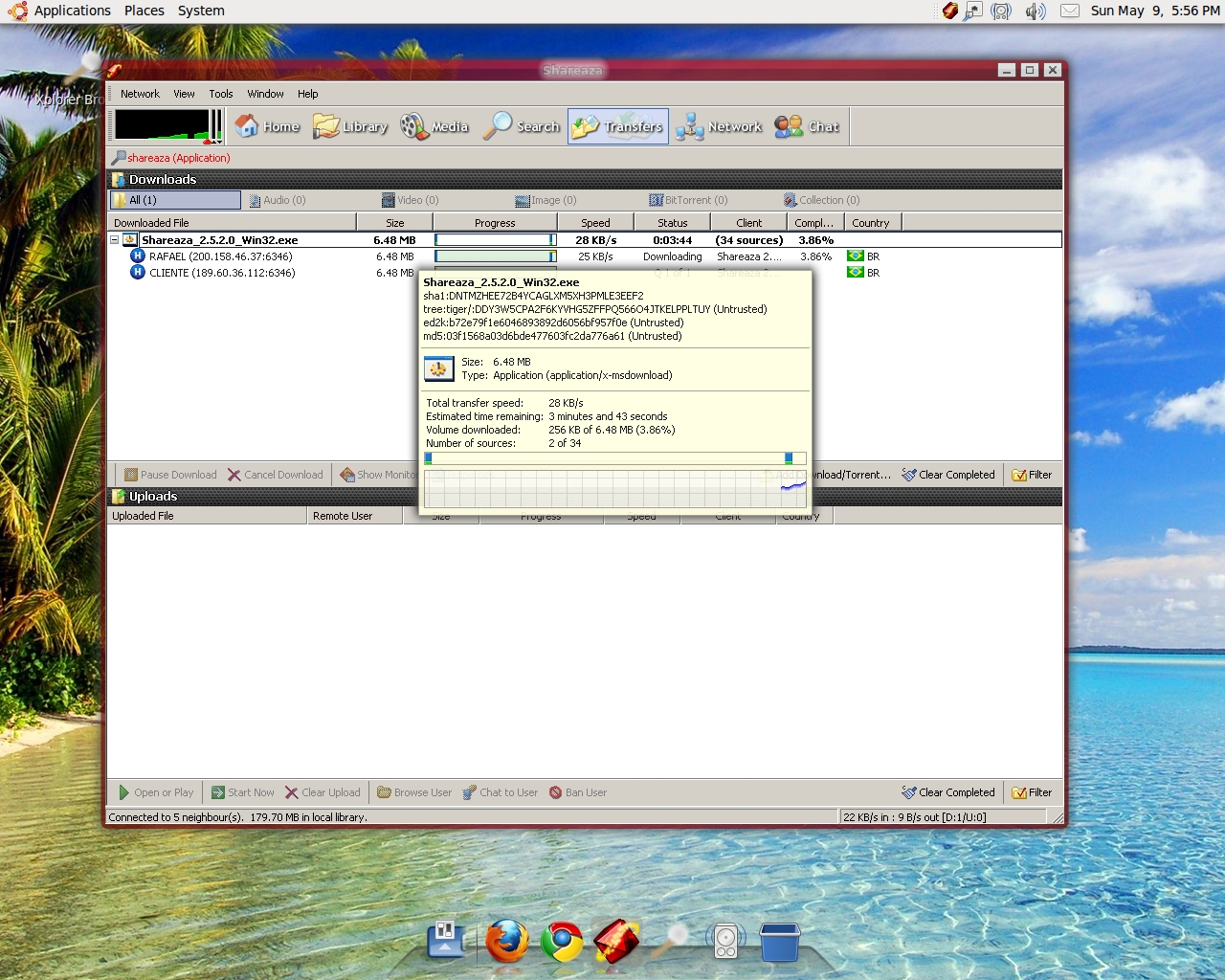Image resolution: width=1225 pixels, height=980 pixels.
Task: Click the Filter button in Uploads toolbar
Action: [x=1032, y=792]
